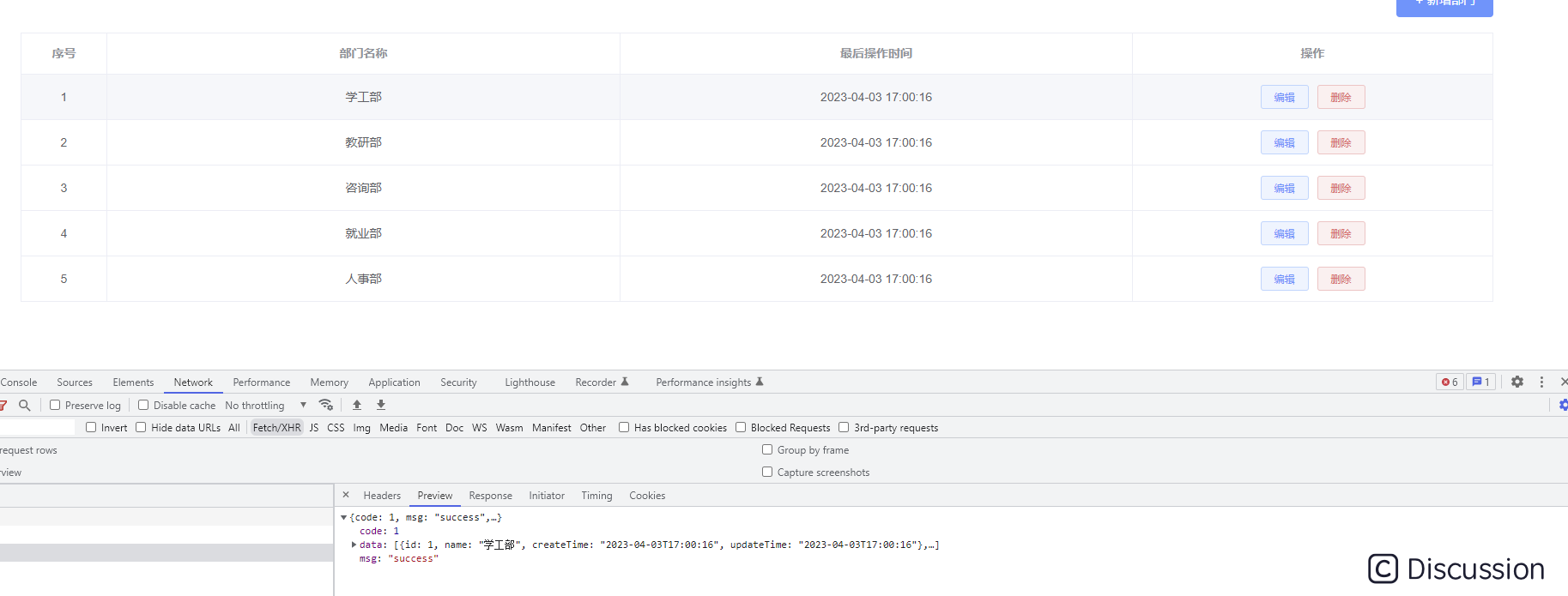Click the 最后操作时间 column header
This screenshot has height=596, width=1568.
point(876,53)
